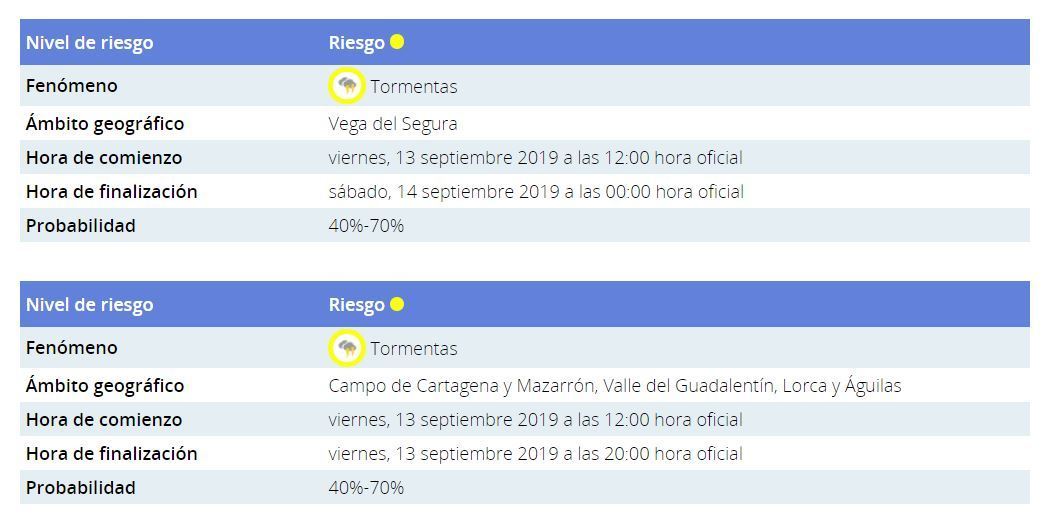Click the 40%-70% probability in the first table

pyautogui.click(x=366, y=226)
